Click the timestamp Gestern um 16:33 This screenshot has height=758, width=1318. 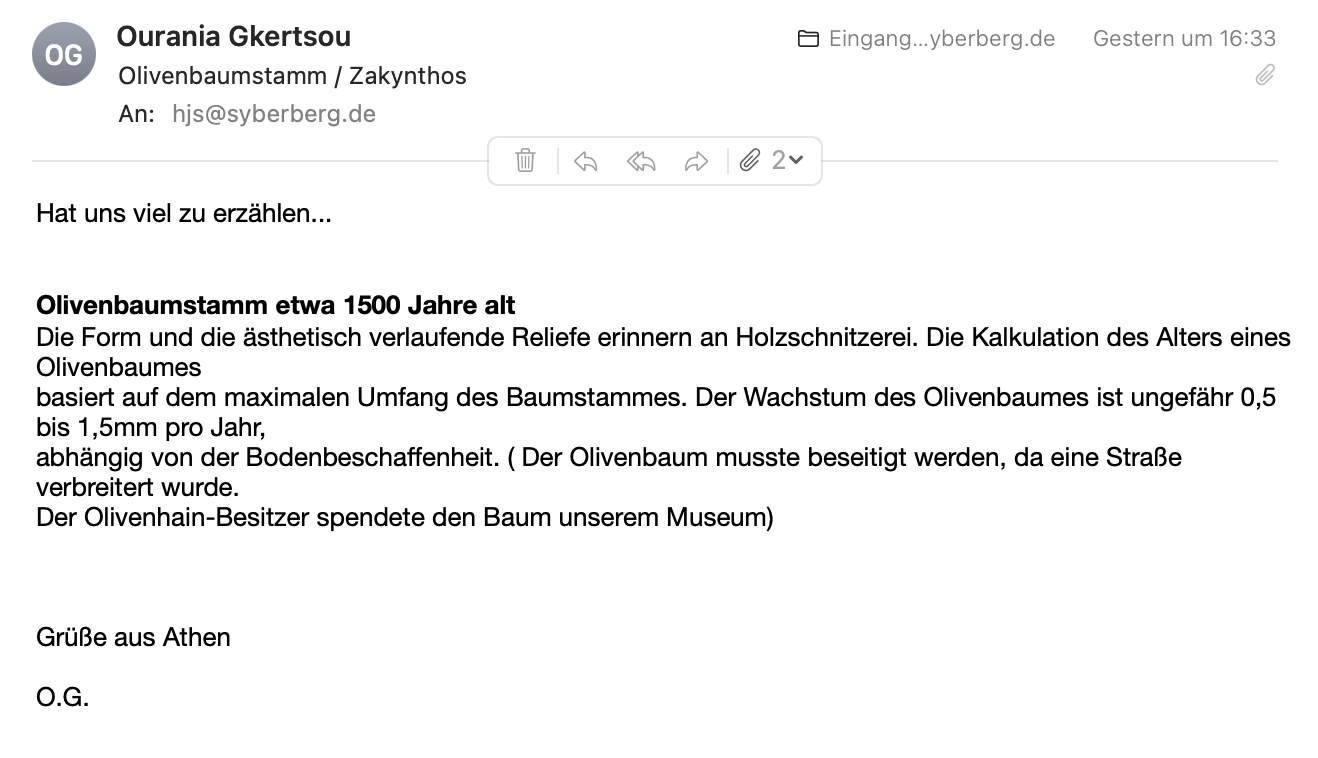(1184, 39)
